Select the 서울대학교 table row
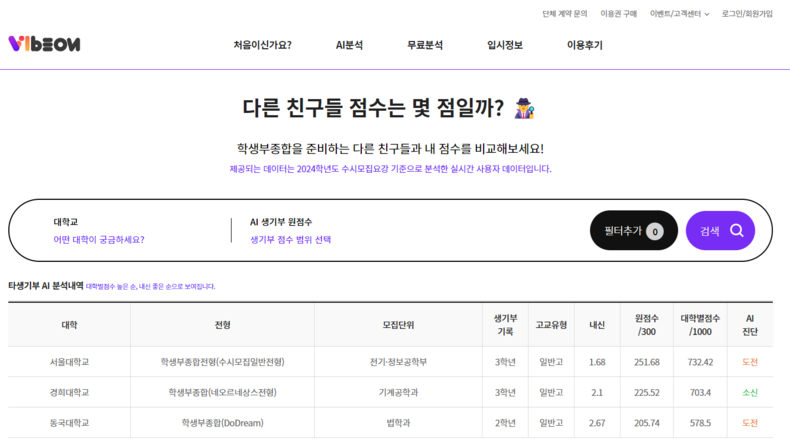The height and width of the screenshot is (444, 790). (390, 362)
